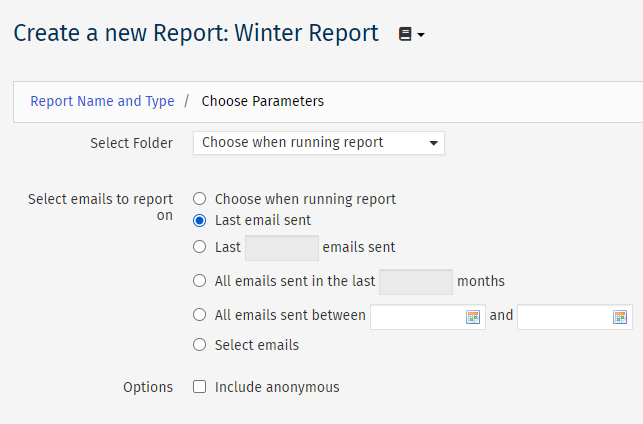The height and width of the screenshot is (424, 643).
Task: Select 'Choose when running report' radio option
Action: (200, 199)
